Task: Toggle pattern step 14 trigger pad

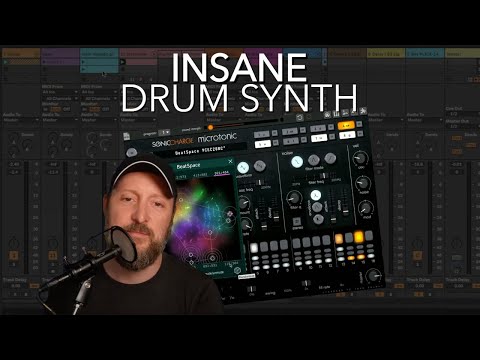Action: click(349, 237)
